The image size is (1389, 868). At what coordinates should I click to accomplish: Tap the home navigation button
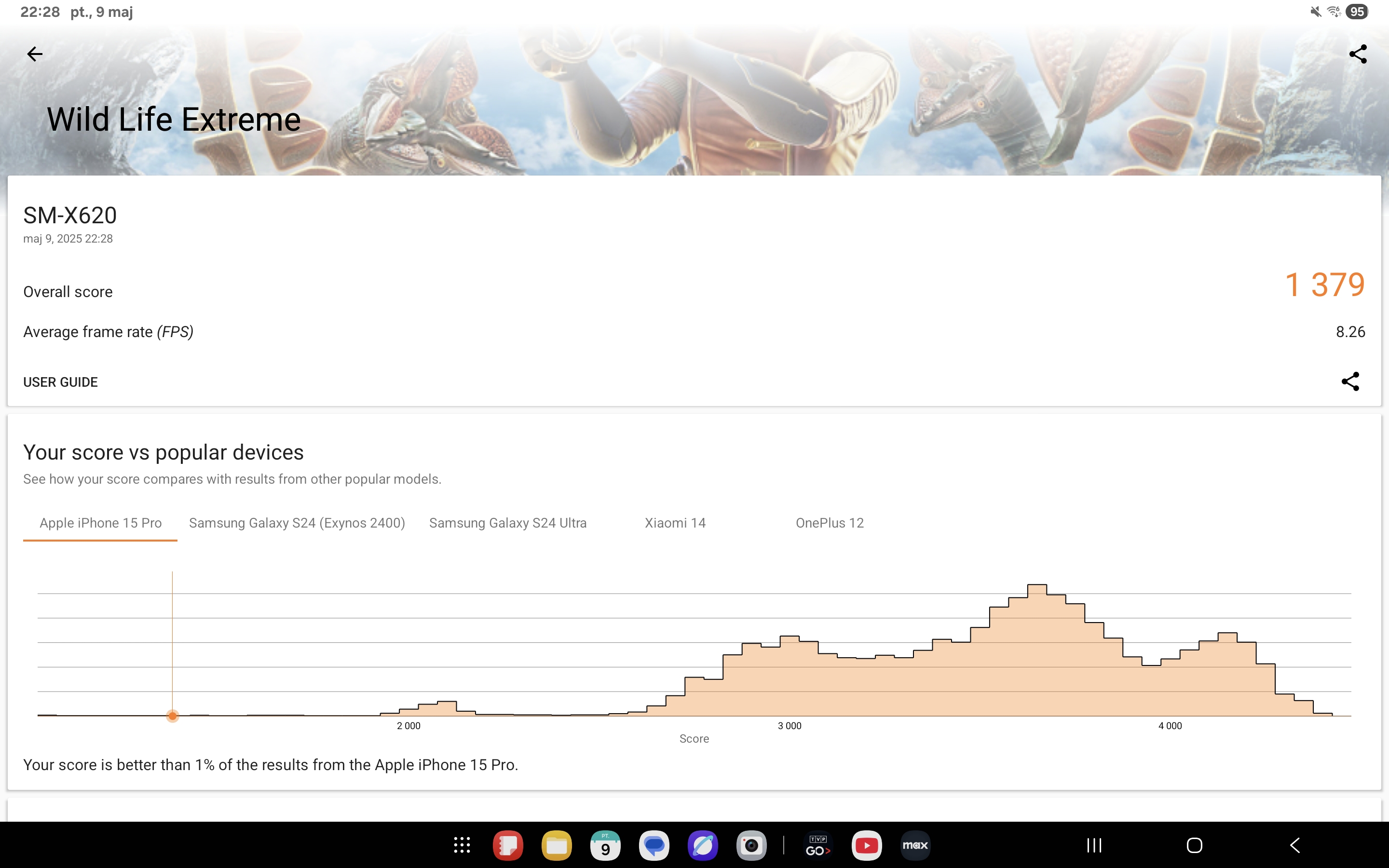(1195, 845)
